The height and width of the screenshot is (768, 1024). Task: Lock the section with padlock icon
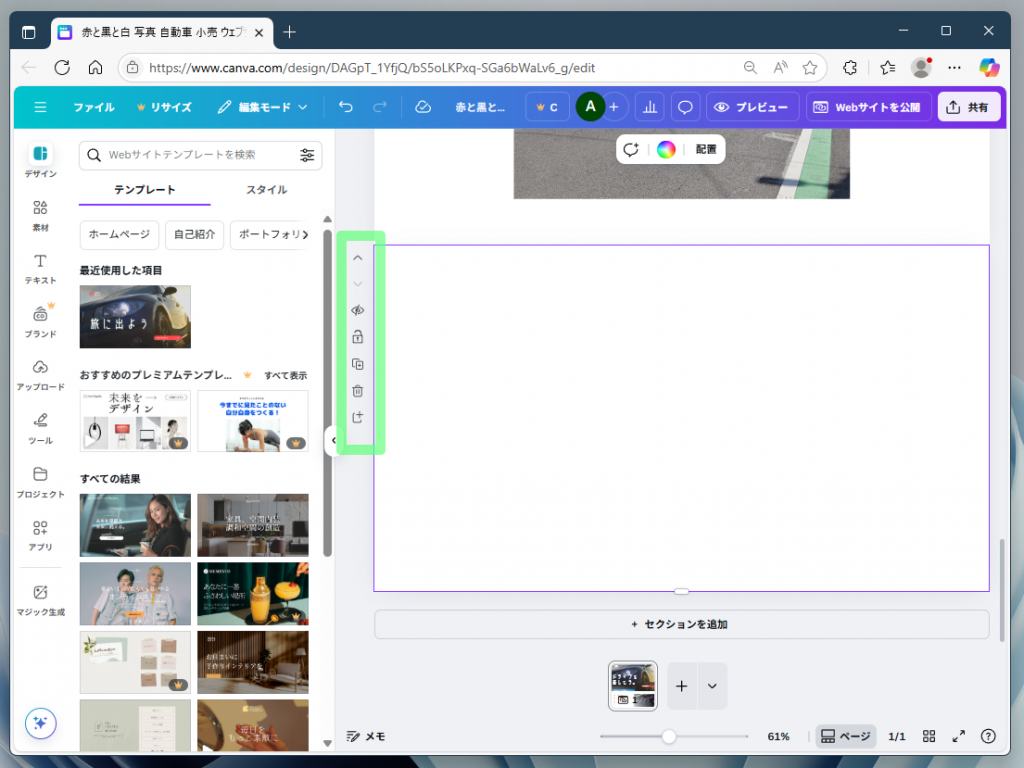click(358, 337)
